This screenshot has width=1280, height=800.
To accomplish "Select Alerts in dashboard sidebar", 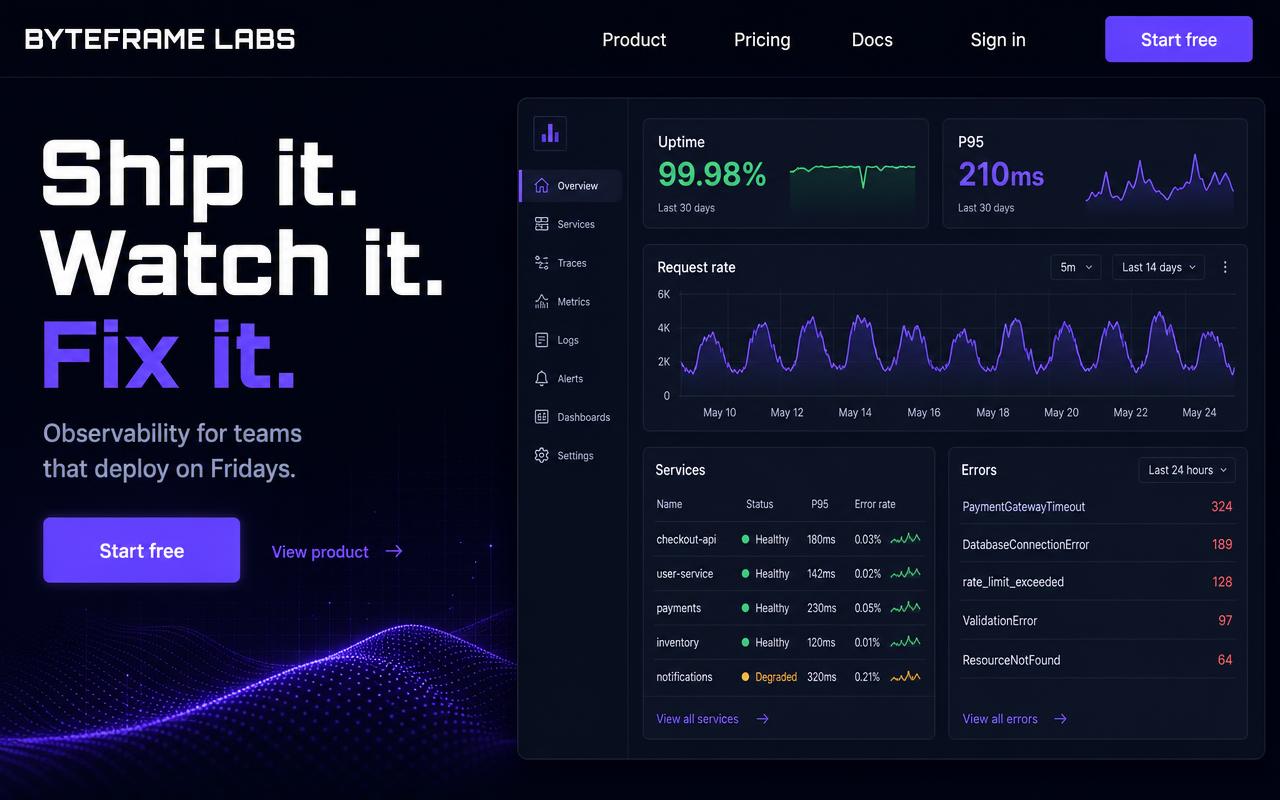I will pyautogui.click(x=571, y=379).
